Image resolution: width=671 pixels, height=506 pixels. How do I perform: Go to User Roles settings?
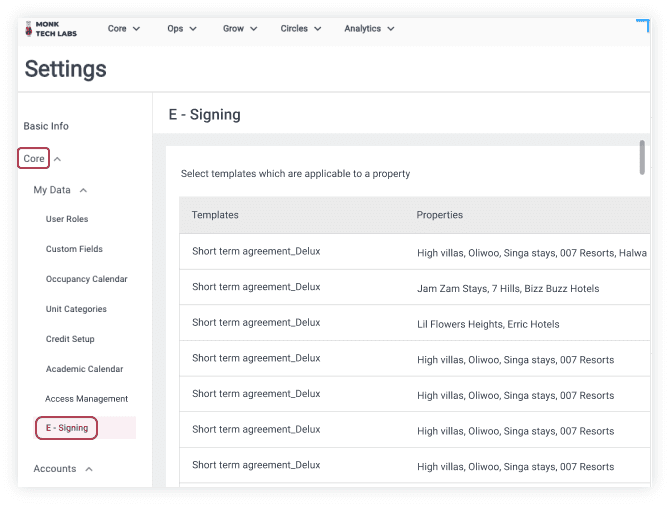(67, 219)
